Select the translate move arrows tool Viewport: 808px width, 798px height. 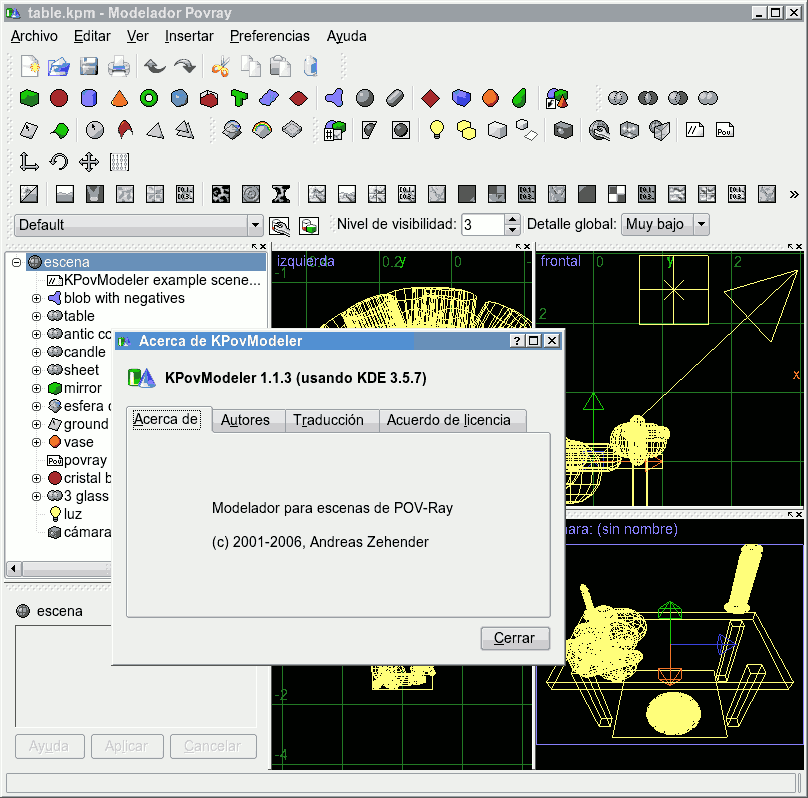click(x=89, y=162)
